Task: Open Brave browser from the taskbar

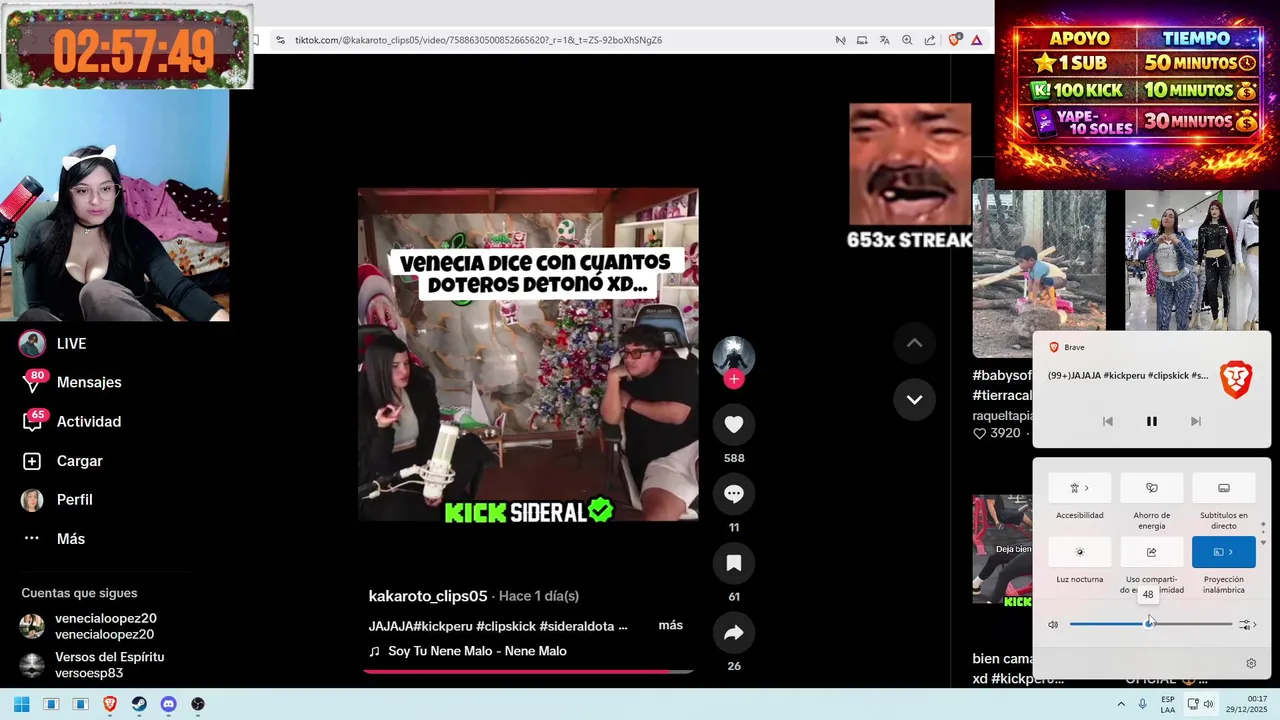Action: [110, 704]
